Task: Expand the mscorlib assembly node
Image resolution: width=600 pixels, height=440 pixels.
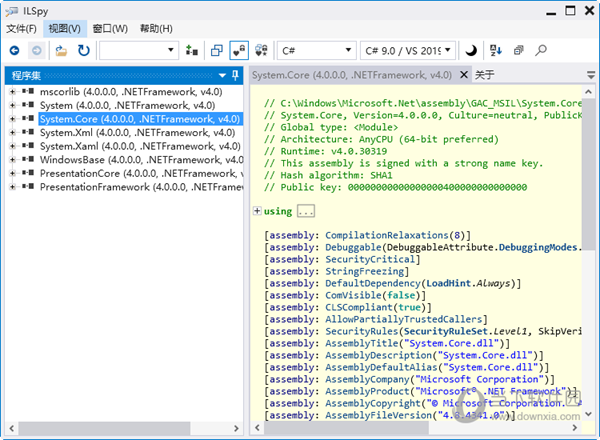Action: [x=12, y=92]
